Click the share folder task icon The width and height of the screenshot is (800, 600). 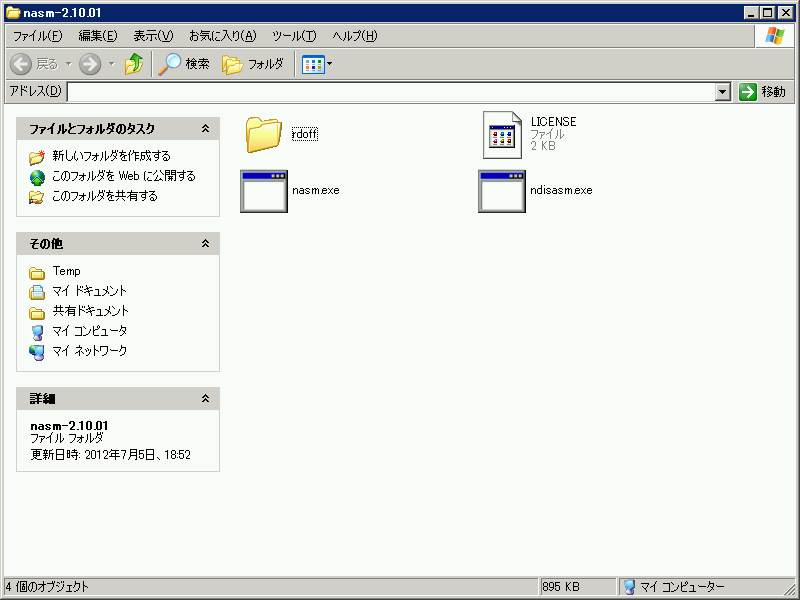37,197
